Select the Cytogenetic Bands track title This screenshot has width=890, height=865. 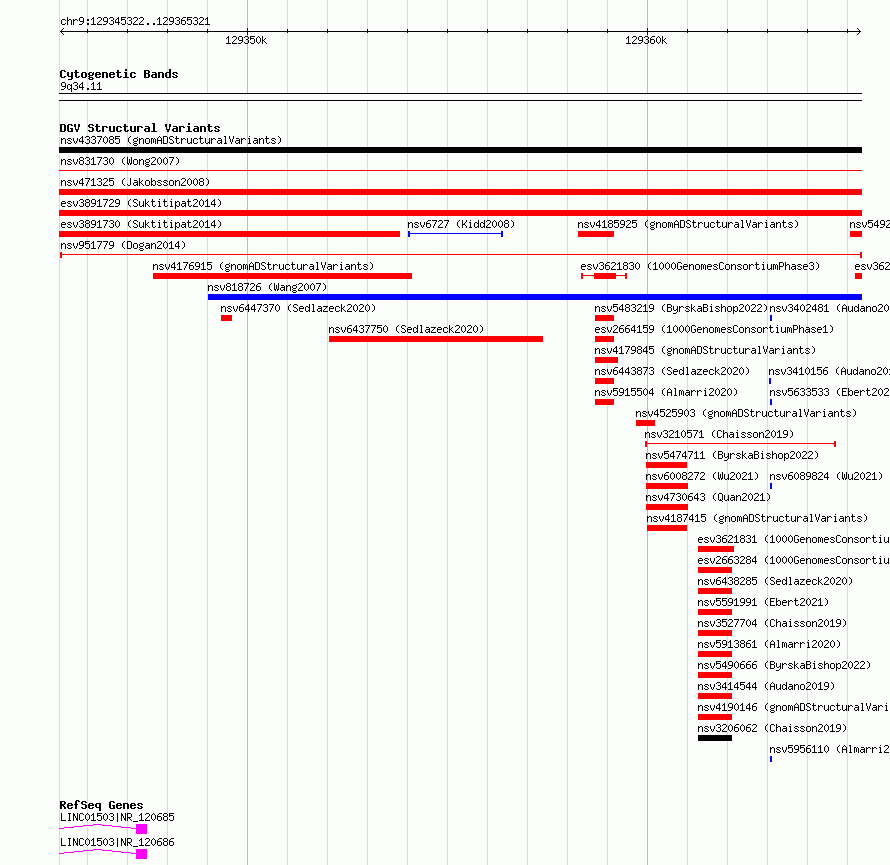click(x=119, y=74)
